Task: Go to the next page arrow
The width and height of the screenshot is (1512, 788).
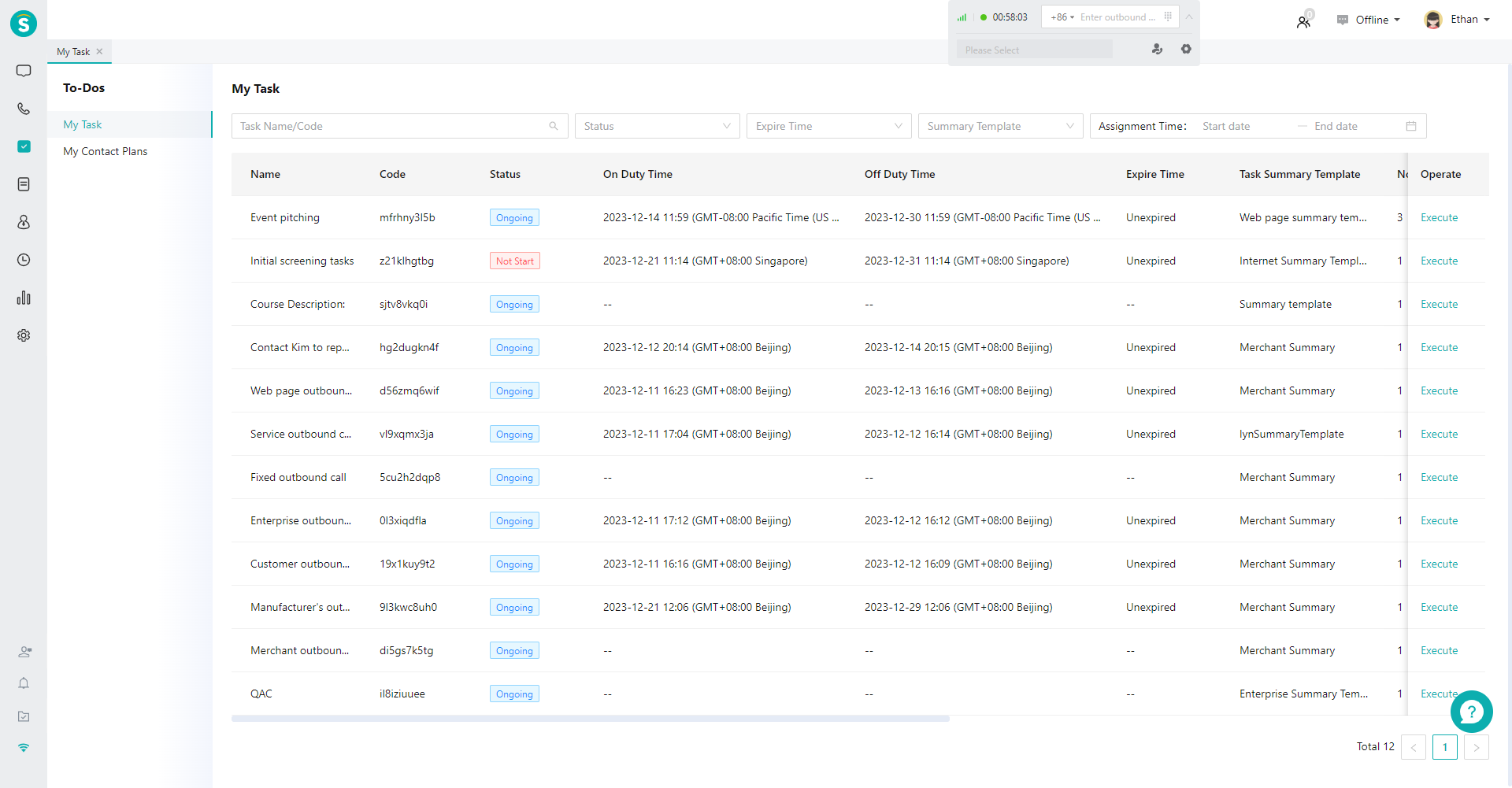Action: coord(1477,747)
